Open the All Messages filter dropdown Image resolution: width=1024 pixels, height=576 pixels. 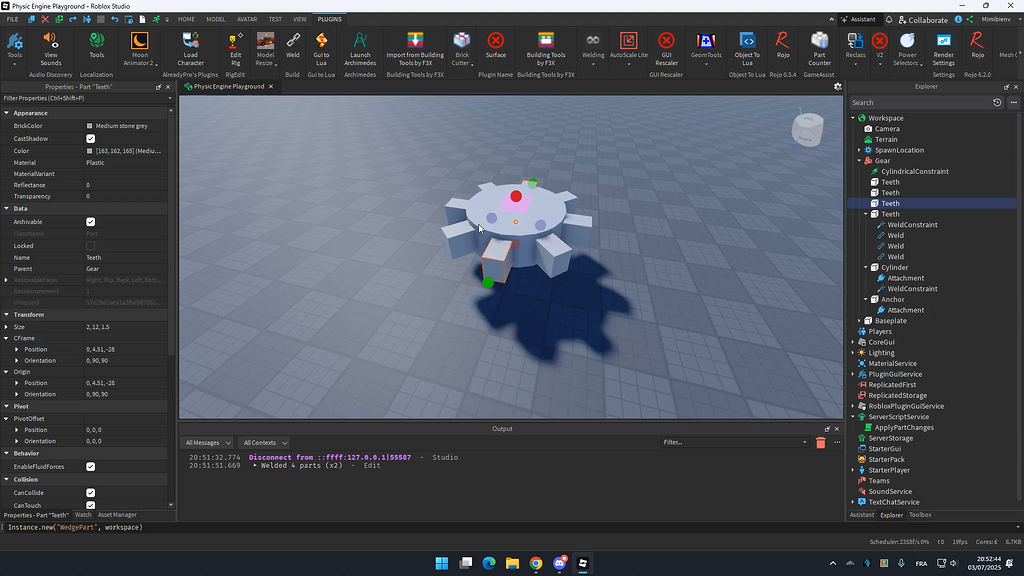[x=207, y=442]
